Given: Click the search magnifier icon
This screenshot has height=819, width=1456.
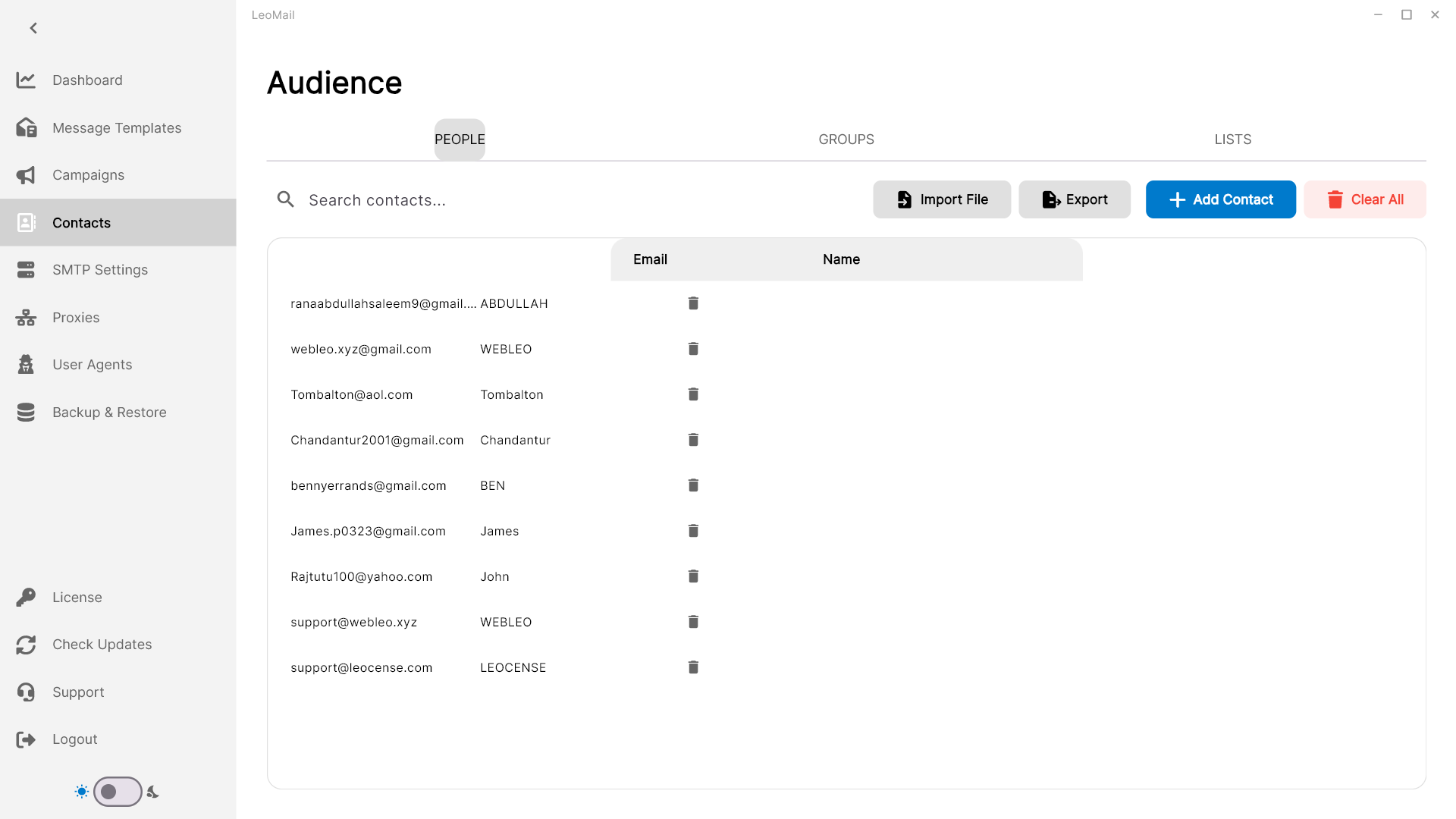Looking at the screenshot, I should click(x=285, y=199).
